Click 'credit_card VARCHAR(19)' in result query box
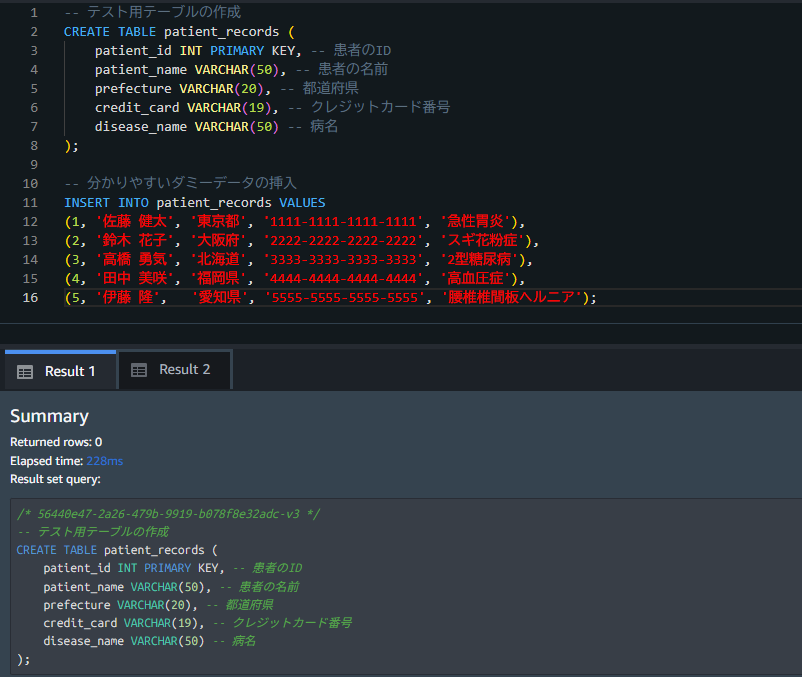Image resolution: width=802 pixels, height=677 pixels. coord(120,623)
